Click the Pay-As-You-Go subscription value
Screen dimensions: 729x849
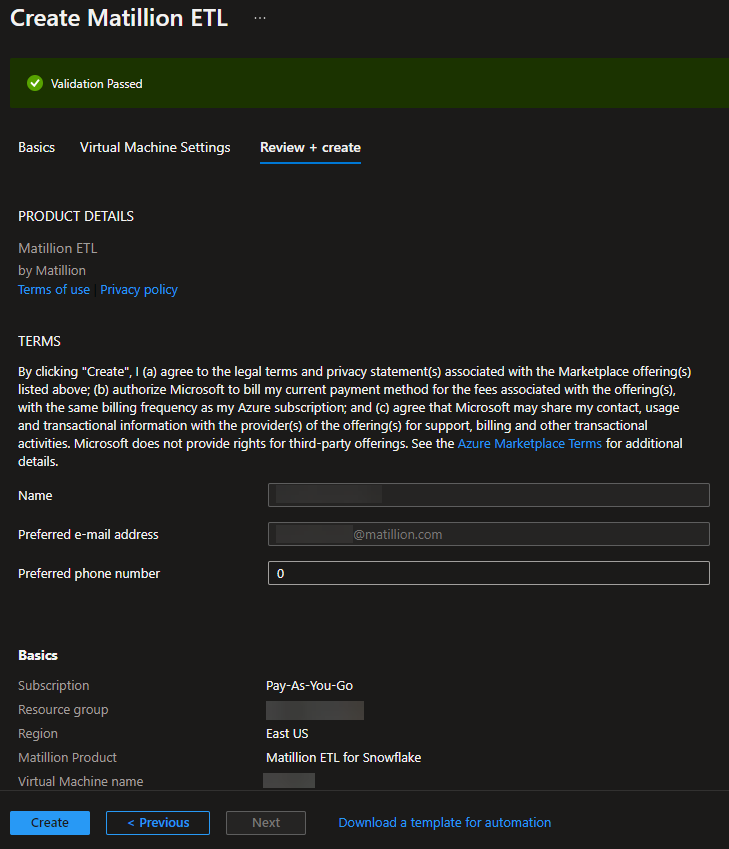[x=309, y=685]
